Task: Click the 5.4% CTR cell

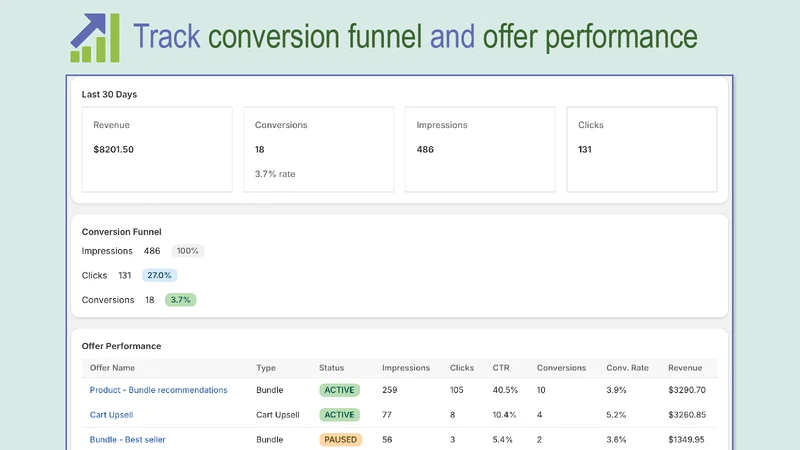Action: click(x=503, y=439)
